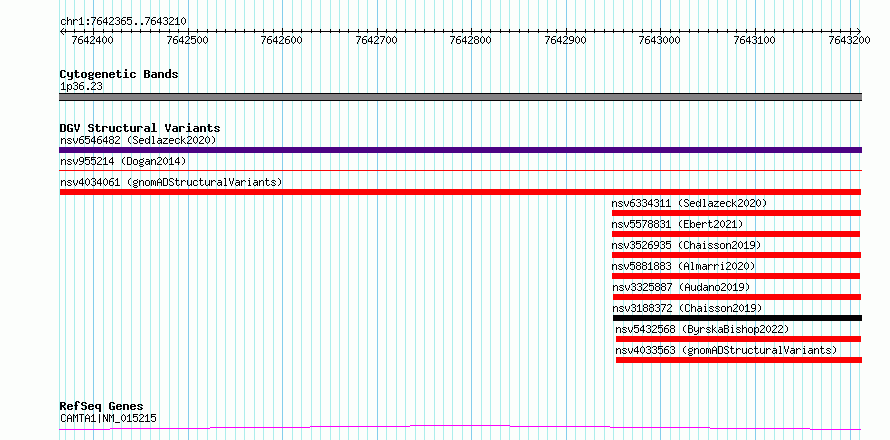Click ruler tick label 7642900
The image size is (890, 440).
pos(565,40)
